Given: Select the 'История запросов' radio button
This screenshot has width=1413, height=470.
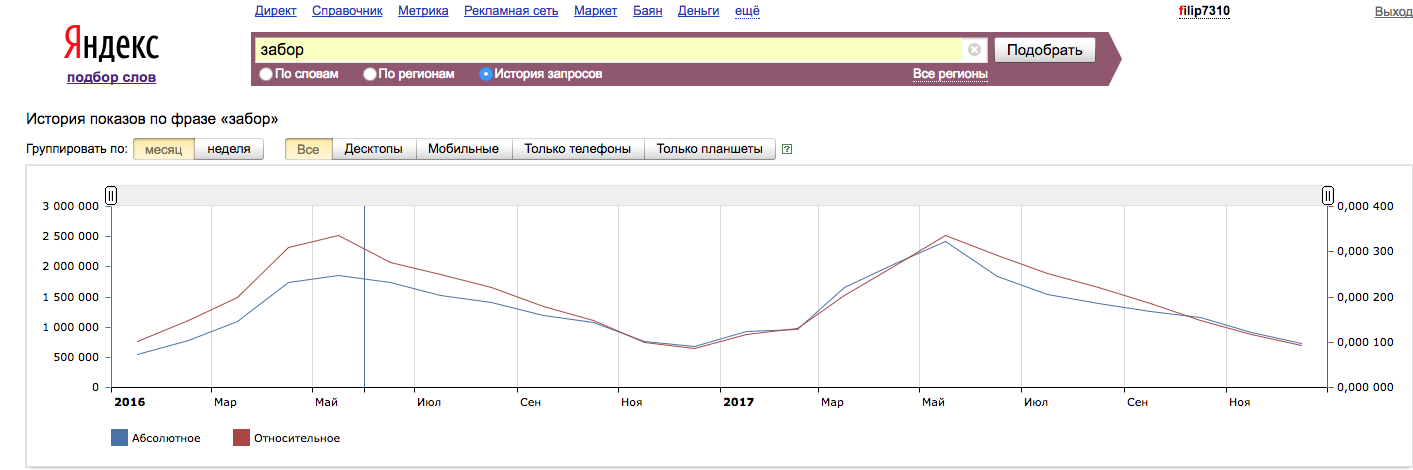Looking at the screenshot, I should 486,74.
